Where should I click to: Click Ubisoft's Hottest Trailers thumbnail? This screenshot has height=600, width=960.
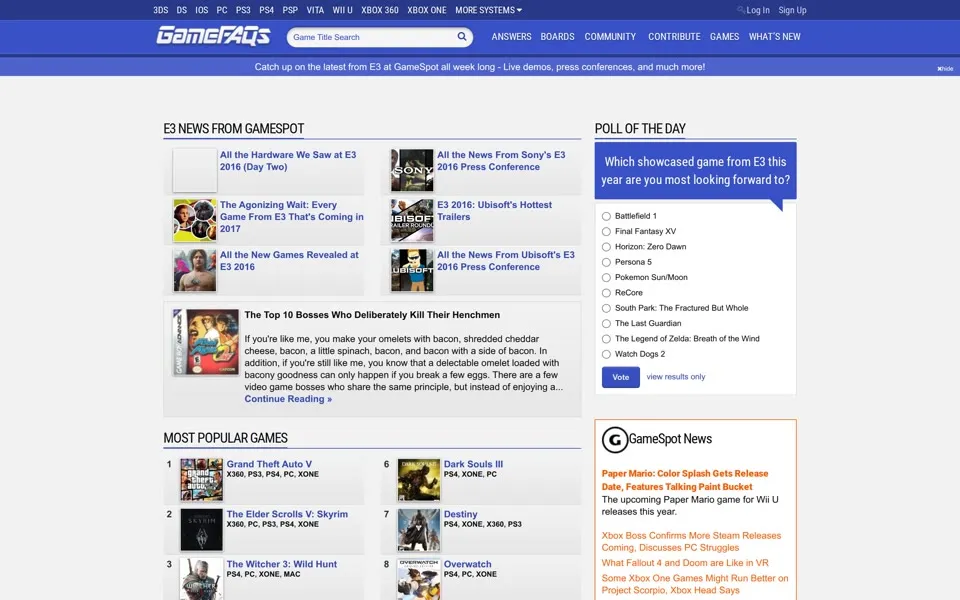click(x=412, y=220)
